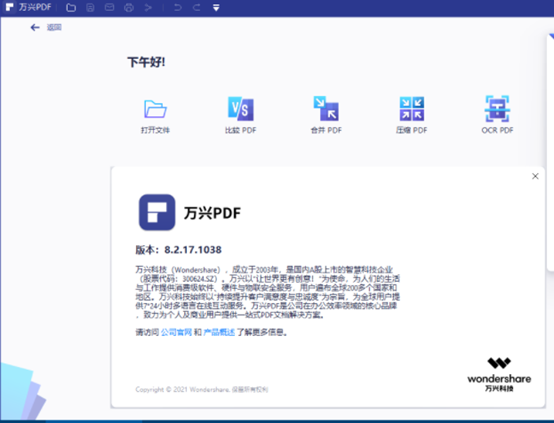554x423 pixels.
Task: Open the 公司官网 link
Action: (176, 332)
